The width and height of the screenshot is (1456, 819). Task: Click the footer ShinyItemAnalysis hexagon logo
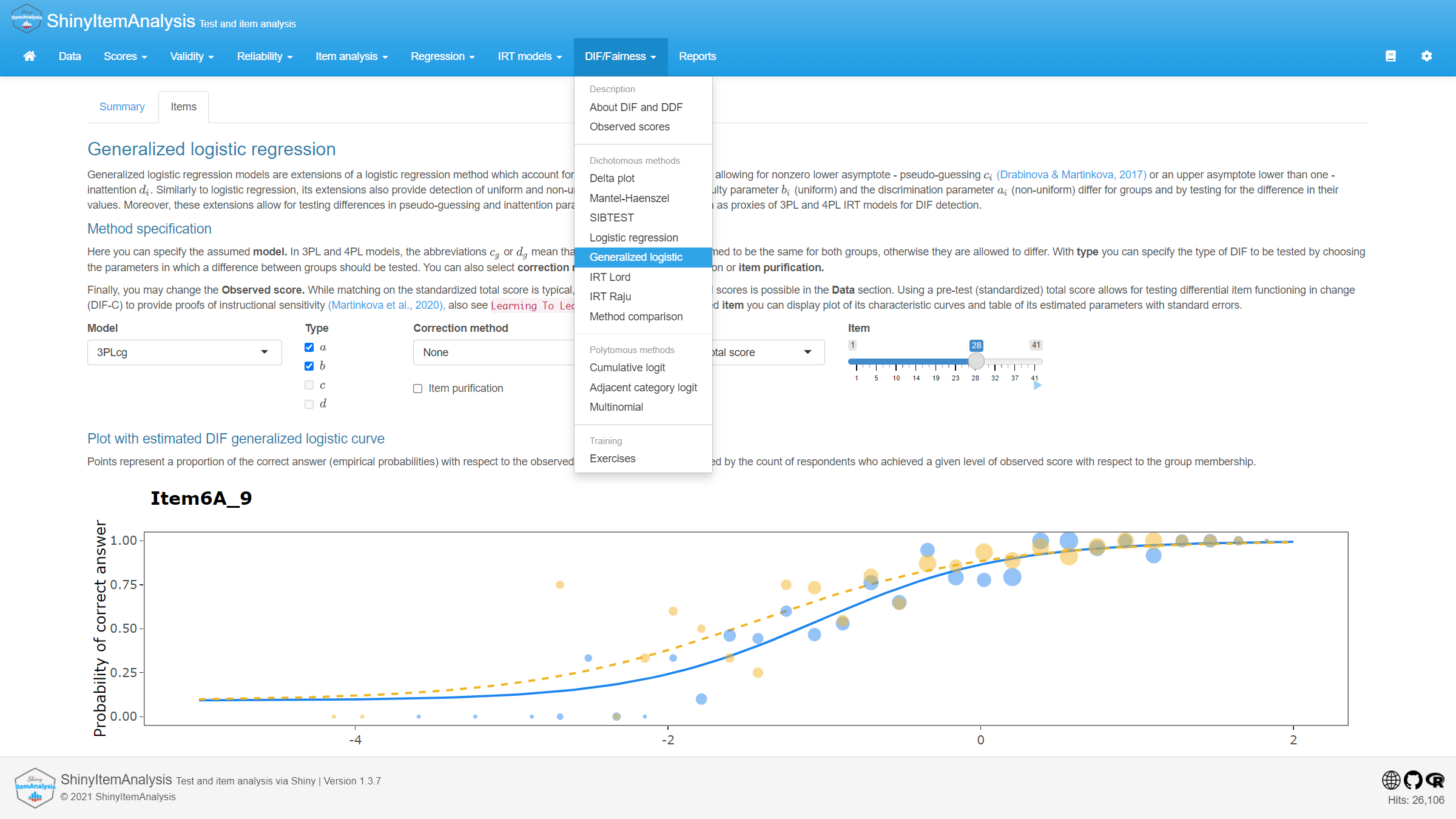tap(35, 787)
